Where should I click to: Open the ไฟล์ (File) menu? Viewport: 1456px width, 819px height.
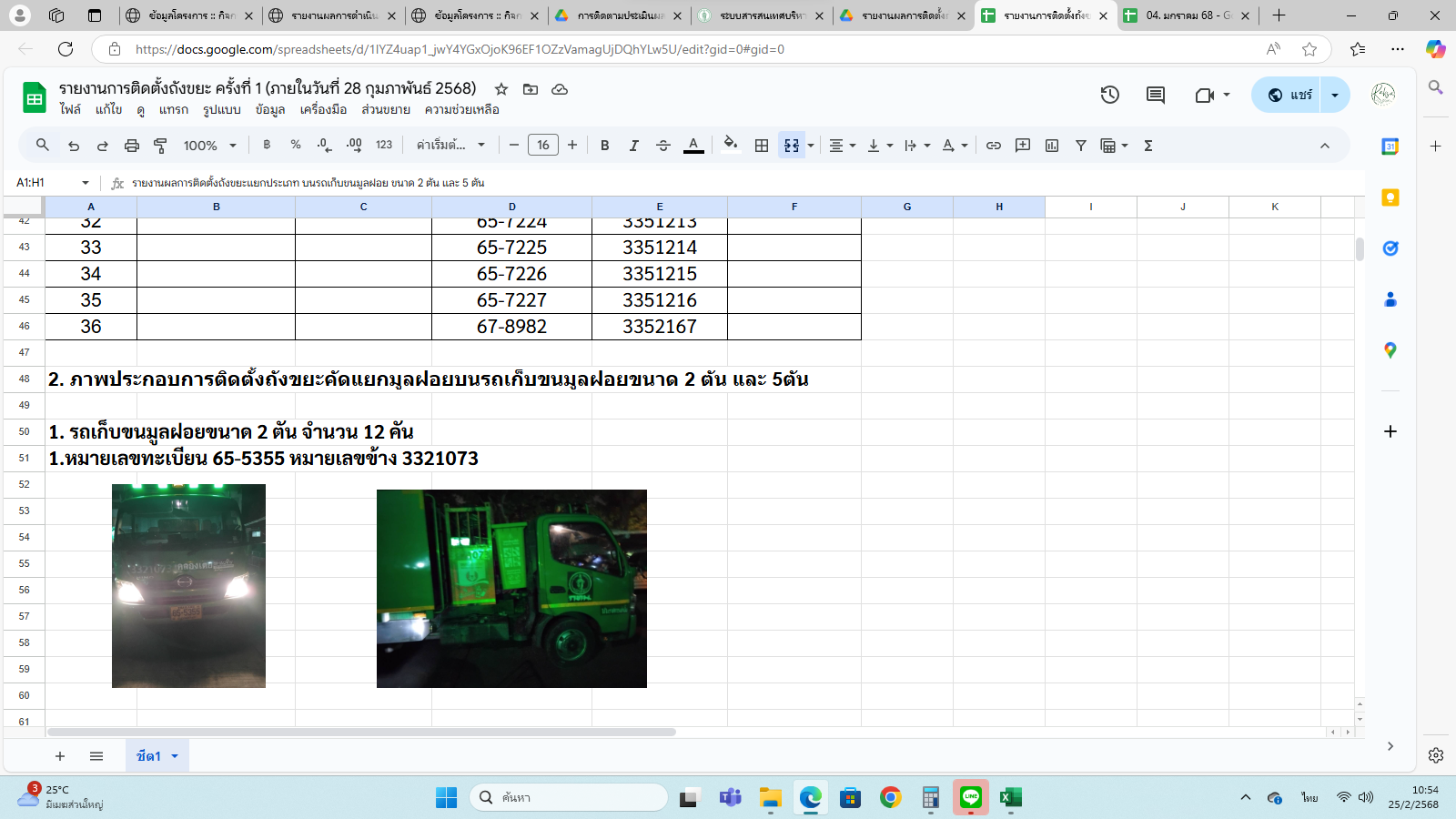click(70, 109)
